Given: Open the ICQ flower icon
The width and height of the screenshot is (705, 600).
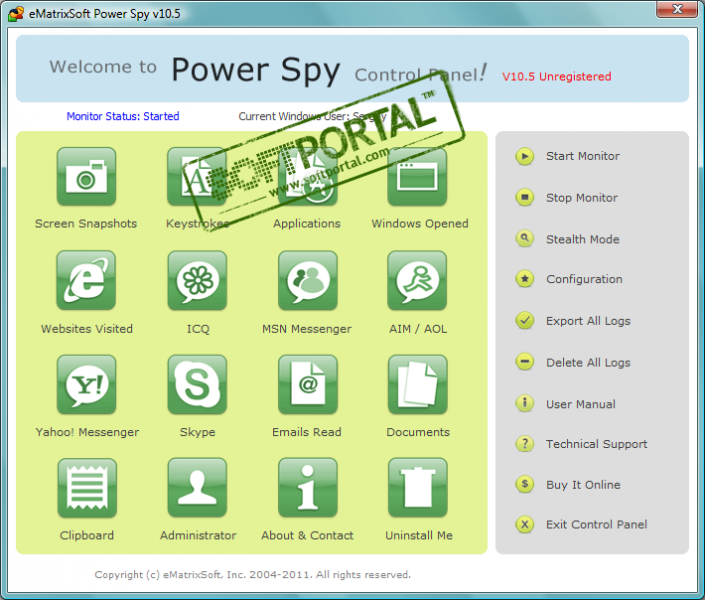Looking at the screenshot, I should 197,280.
